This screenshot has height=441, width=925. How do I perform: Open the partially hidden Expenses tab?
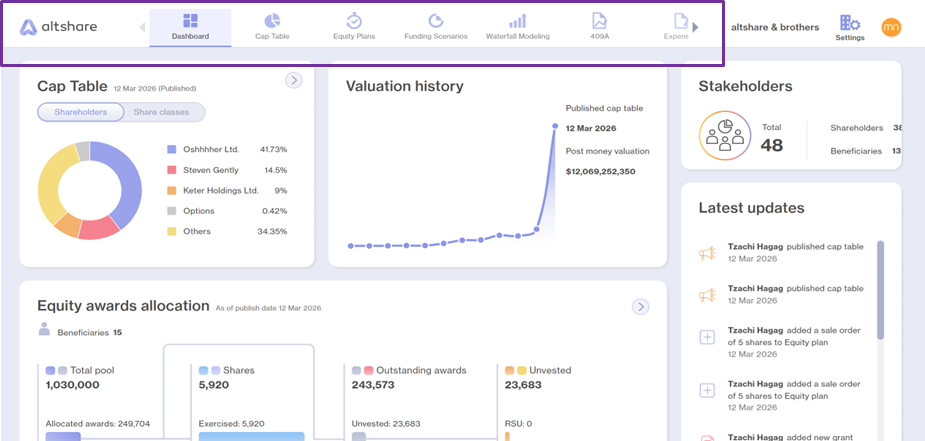pos(677,28)
